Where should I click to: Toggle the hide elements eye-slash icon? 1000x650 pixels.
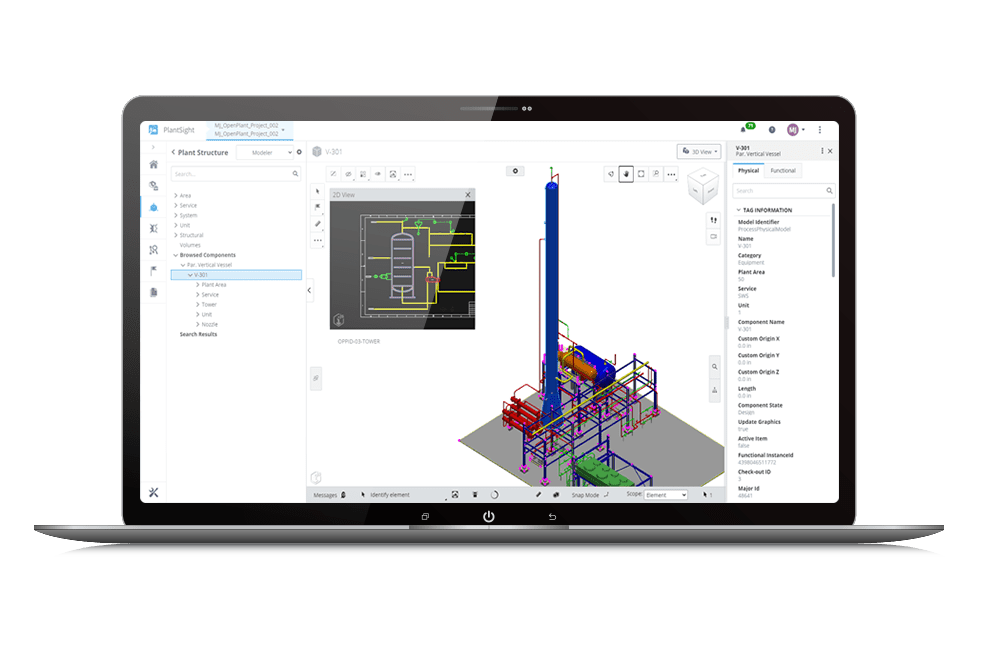pos(348,174)
